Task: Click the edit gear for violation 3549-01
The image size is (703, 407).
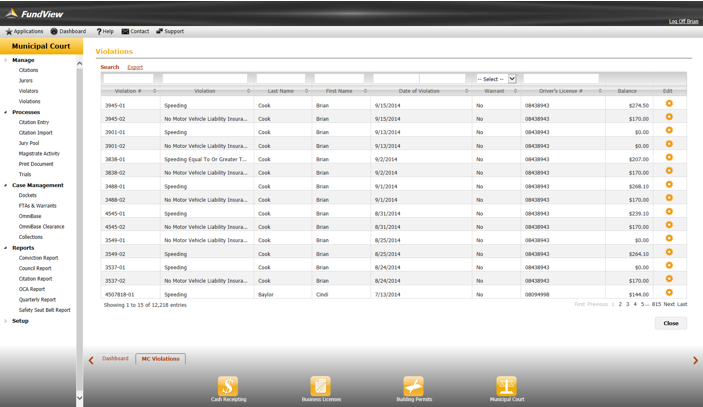Action: coord(669,238)
